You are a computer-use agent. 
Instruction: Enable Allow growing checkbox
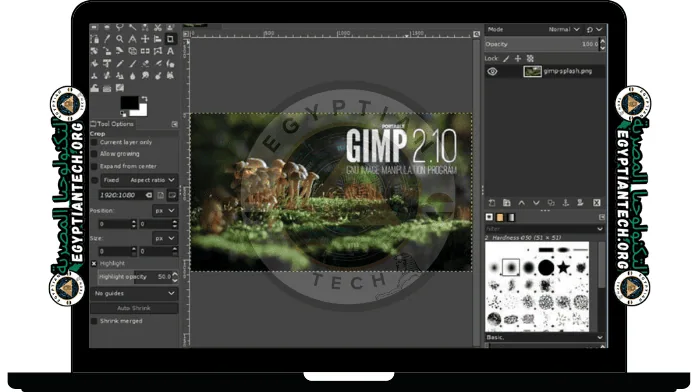point(94,154)
